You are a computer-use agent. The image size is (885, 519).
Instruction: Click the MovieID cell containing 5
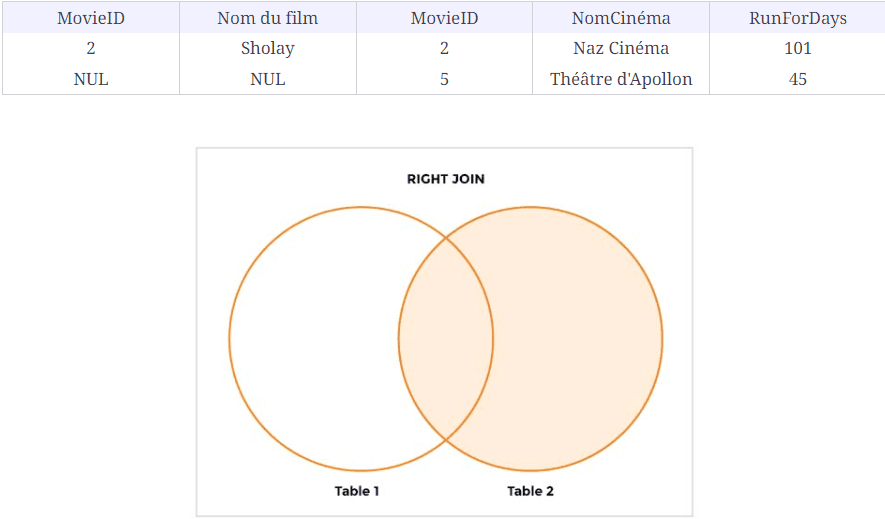444,79
